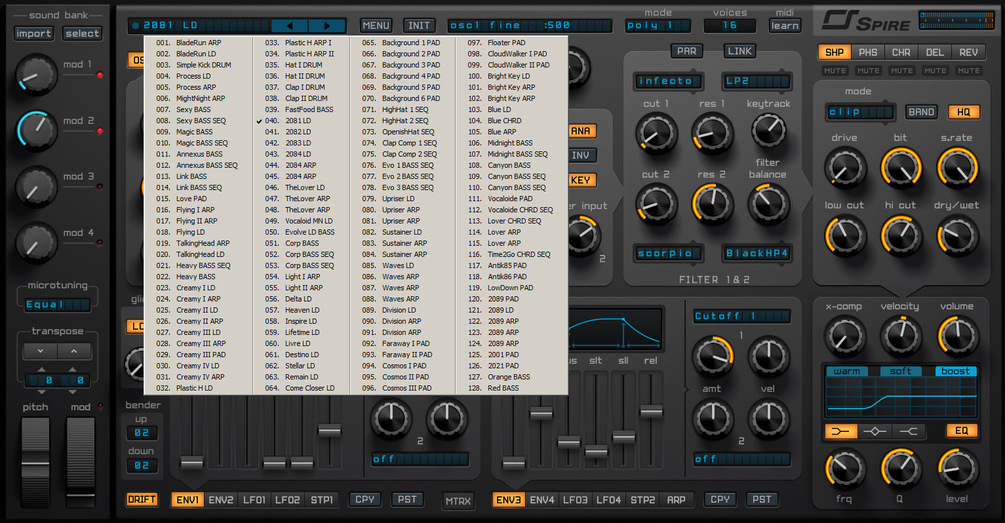This screenshot has height=523, width=1005.
Task: Click the mod 1 knob
Action: click(35, 76)
